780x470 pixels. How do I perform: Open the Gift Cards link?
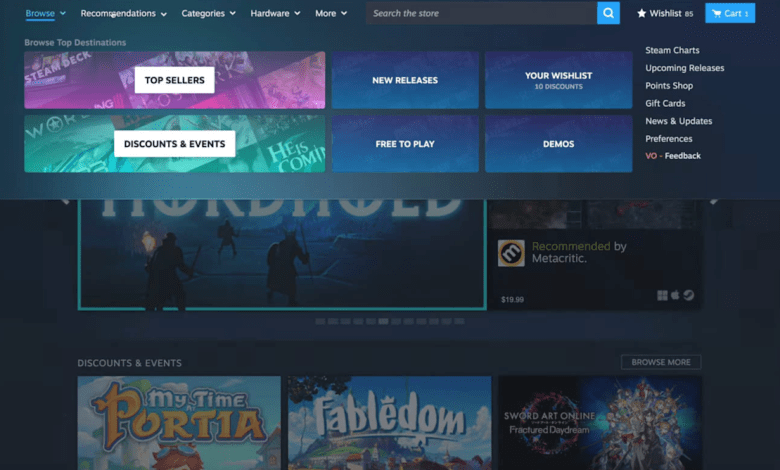pos(665,103)
